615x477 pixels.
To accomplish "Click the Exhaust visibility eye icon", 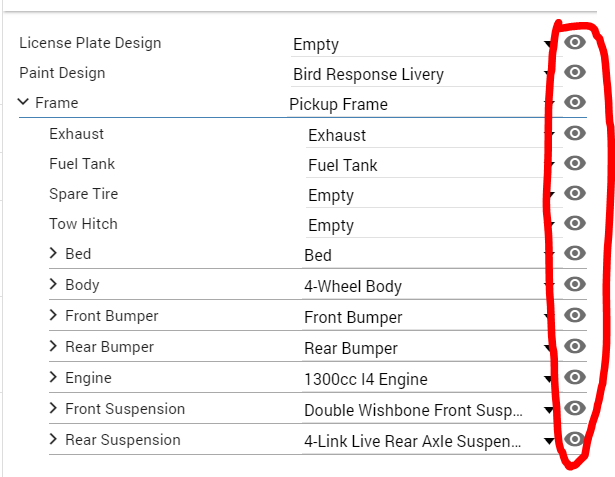I will point(575,133).
